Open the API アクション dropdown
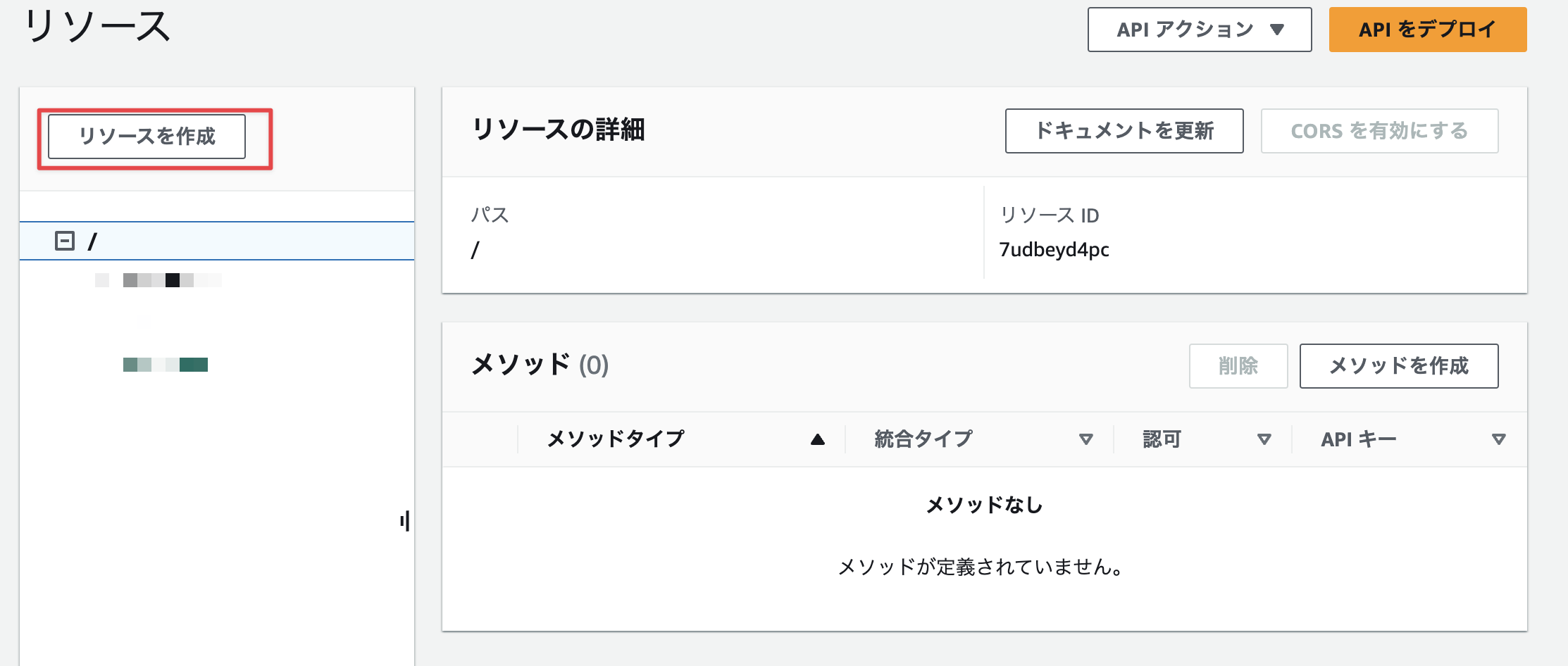This screenshot has width=1568, height=666. click(x=1200, y=30)
